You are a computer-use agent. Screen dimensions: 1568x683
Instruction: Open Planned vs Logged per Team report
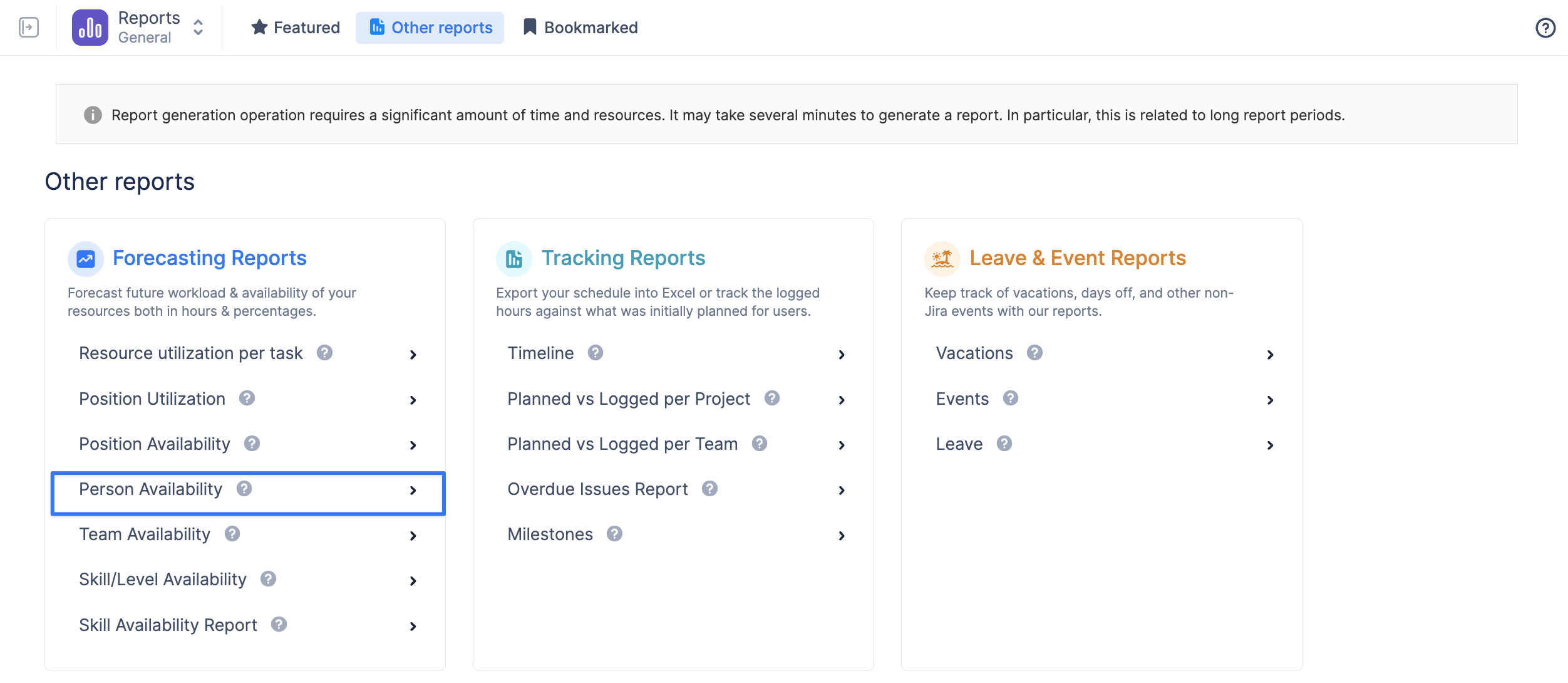point(622,444)
